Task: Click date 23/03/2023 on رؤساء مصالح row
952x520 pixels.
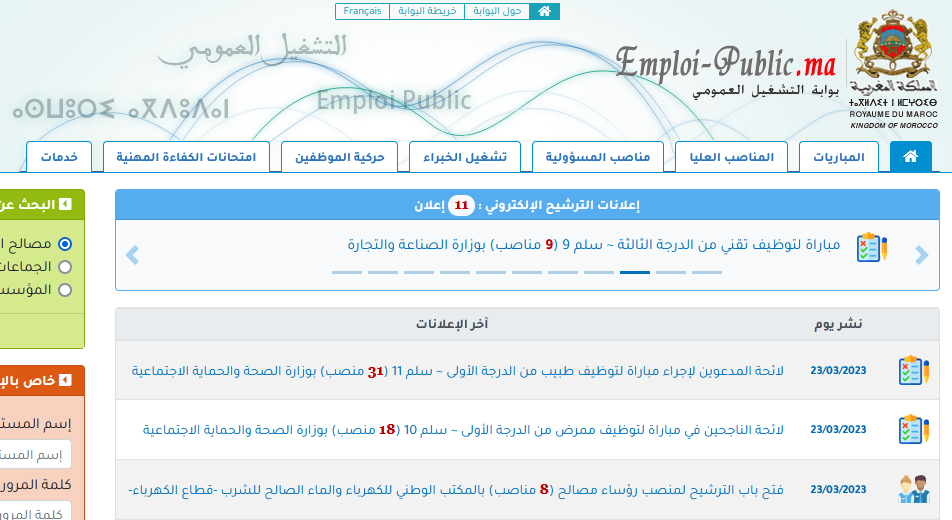Action: (838, 489)
